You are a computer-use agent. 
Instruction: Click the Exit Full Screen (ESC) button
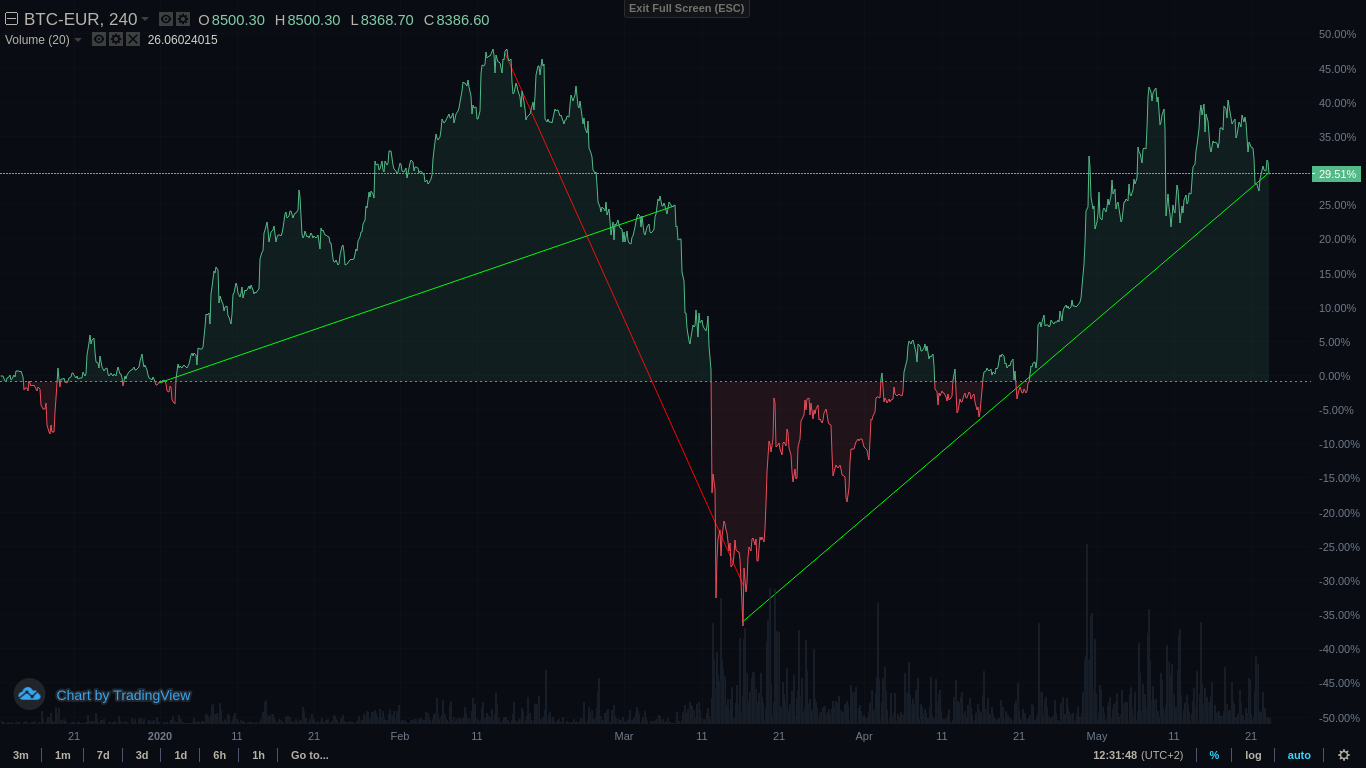(687, 8)
